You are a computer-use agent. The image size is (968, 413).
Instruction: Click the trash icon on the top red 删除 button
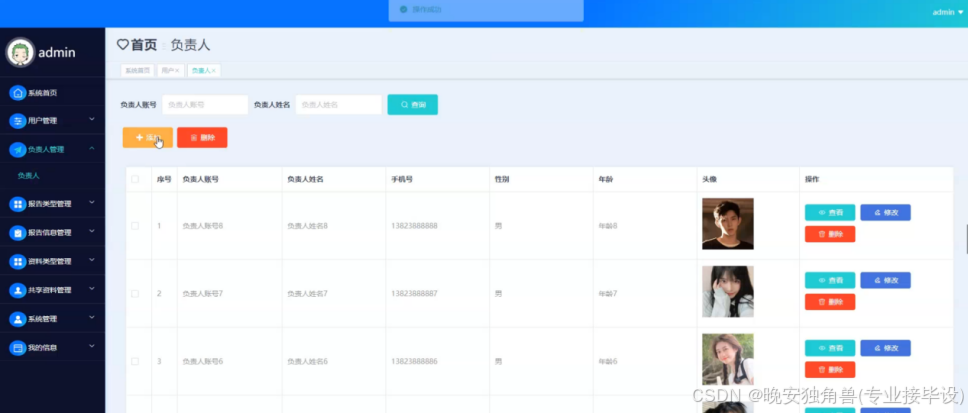pos(194,138)
